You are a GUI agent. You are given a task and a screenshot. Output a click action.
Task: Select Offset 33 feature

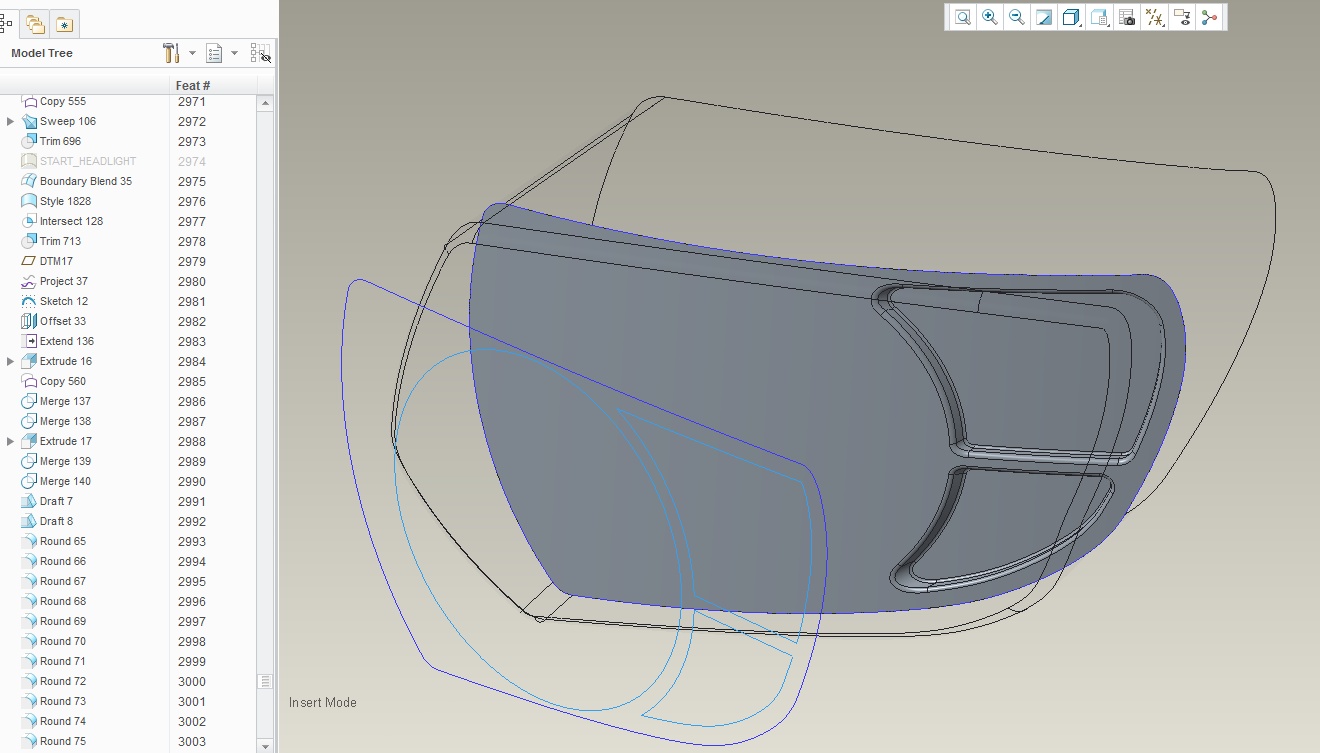click(x=63, y=321)
